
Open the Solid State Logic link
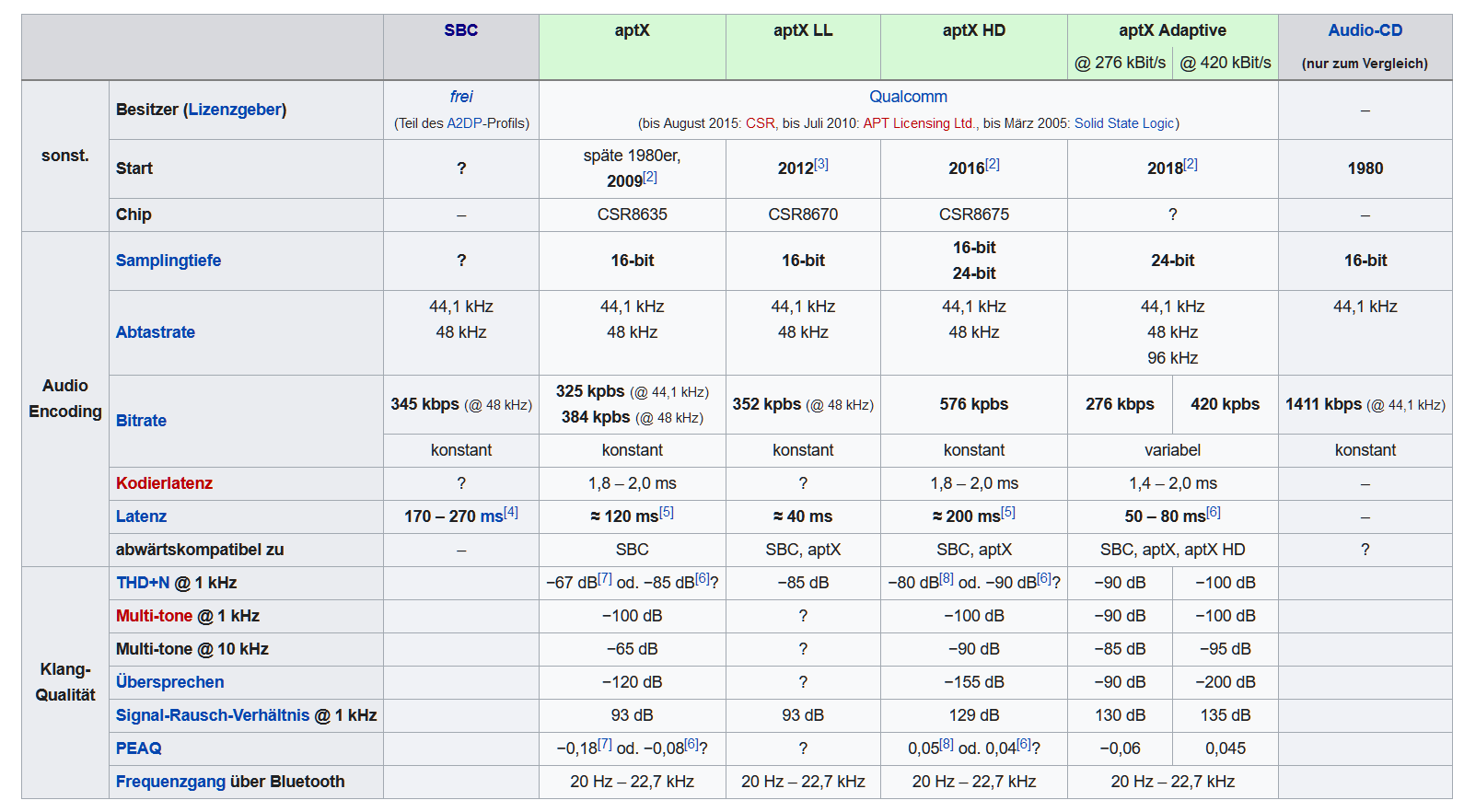pos(1124,123)
